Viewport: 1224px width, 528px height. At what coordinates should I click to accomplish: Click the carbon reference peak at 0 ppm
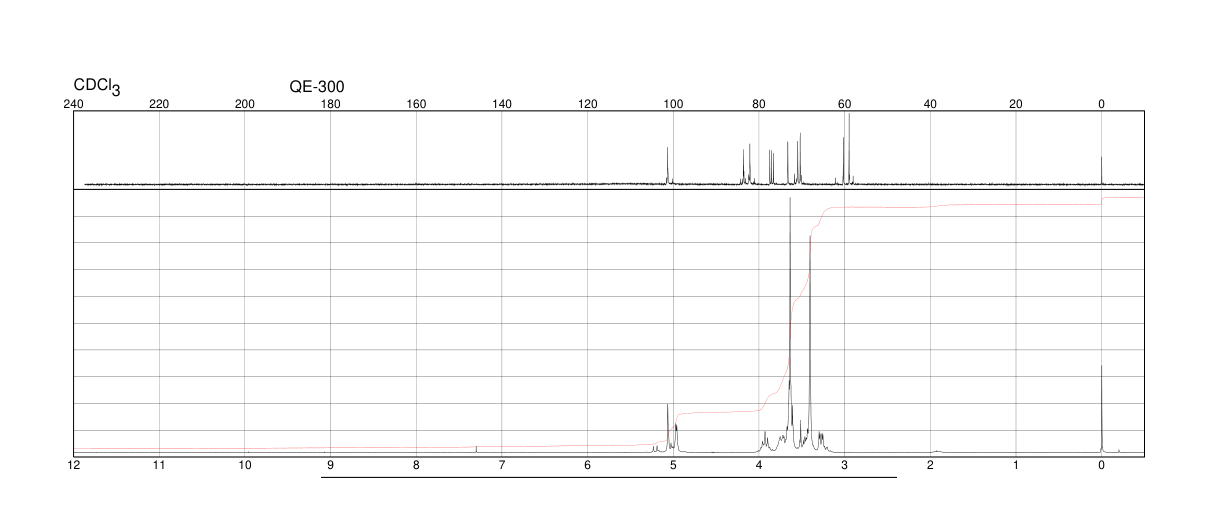click(x=1102, y=171)
